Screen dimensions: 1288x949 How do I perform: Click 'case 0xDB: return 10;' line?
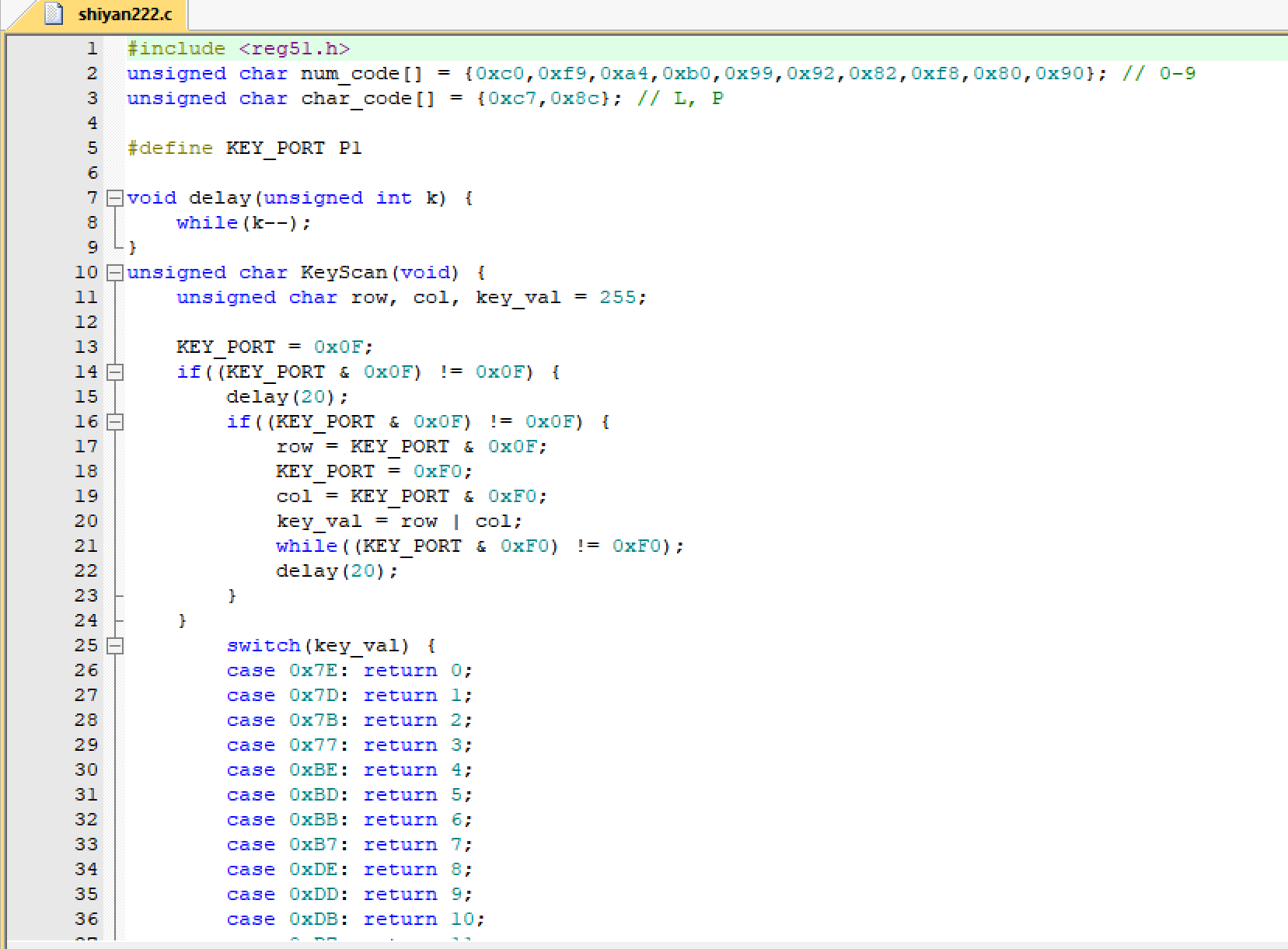pyautogui.click(x=356, y=919)
